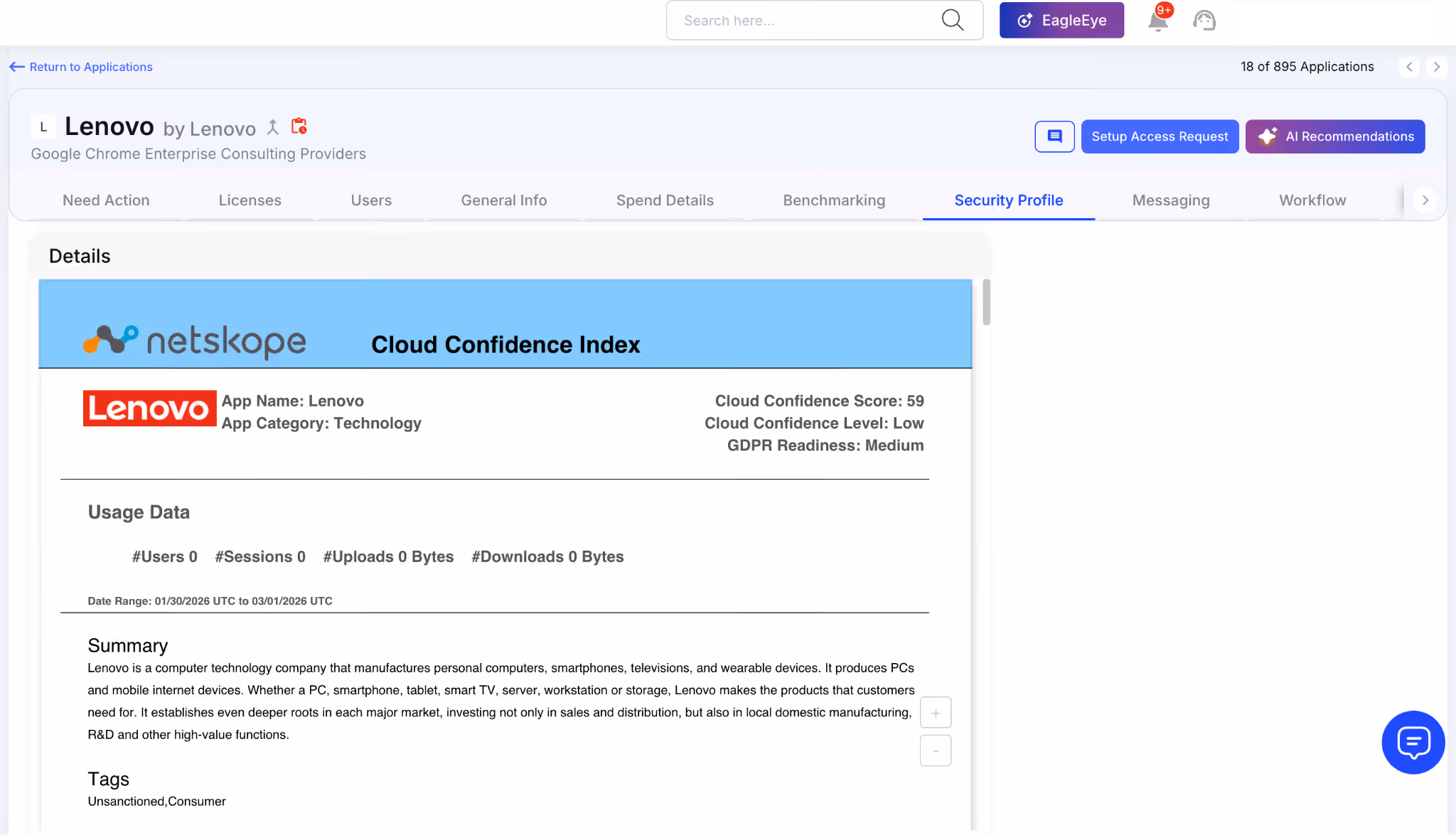Click the 'Usage Data' heading
Viewport: 1456px width, 835px height.
(x=139, y=512)
